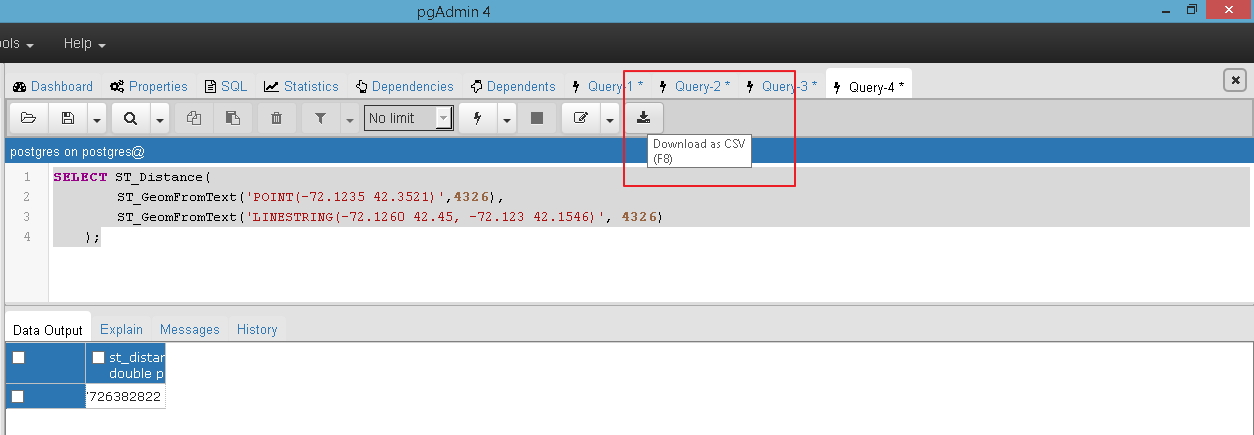
Task: Select the Copy icon in the toolbar
Action: coord(194,118)
